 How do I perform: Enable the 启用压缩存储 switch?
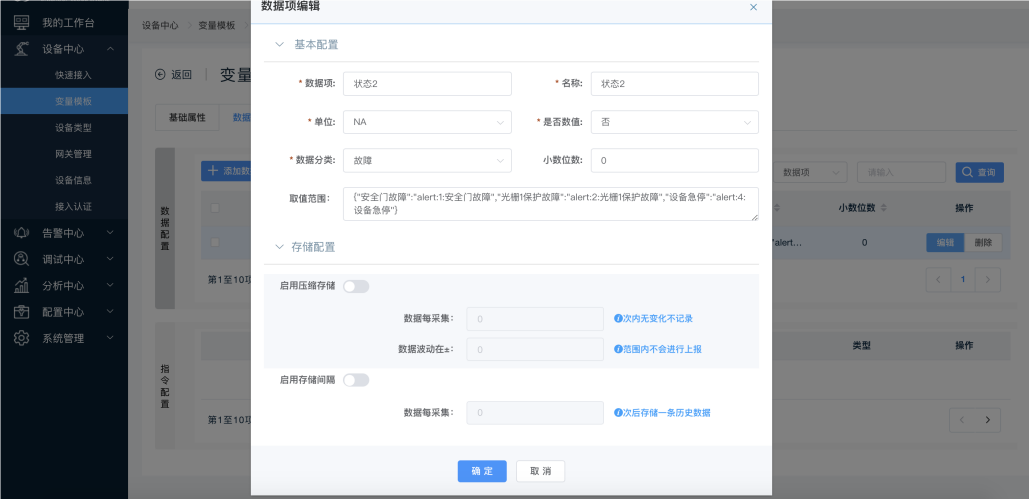click(x=356, y=287)
